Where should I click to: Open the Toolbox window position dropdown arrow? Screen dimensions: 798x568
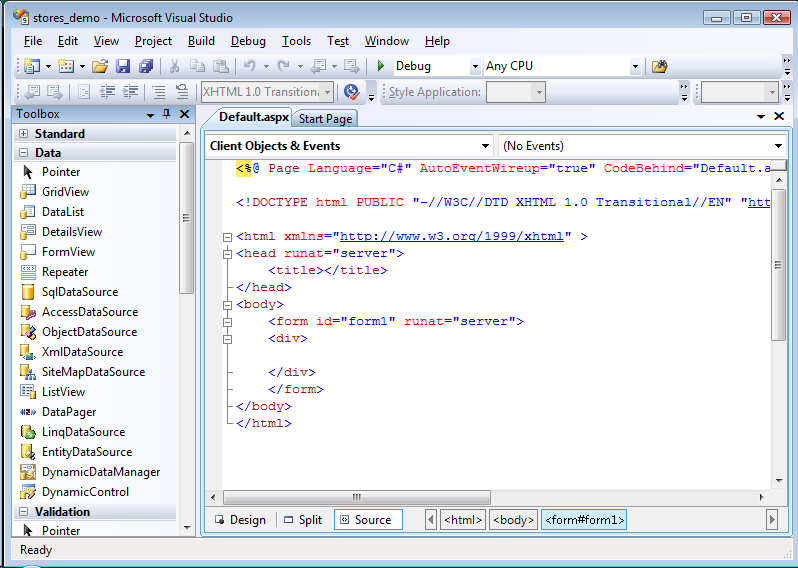click(150, 115)
